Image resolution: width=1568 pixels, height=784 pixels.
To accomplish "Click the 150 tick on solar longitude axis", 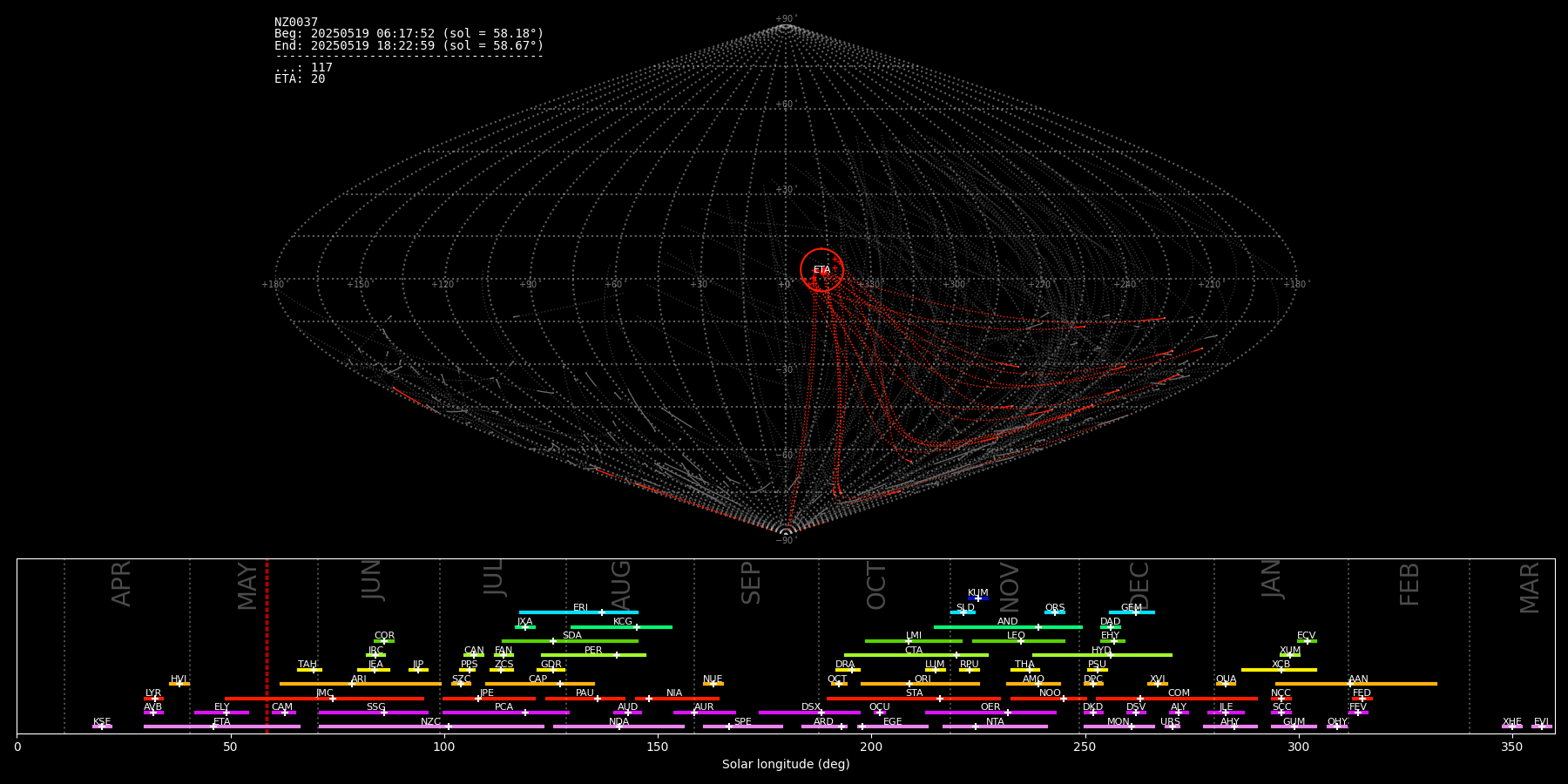I will point(658,747).
